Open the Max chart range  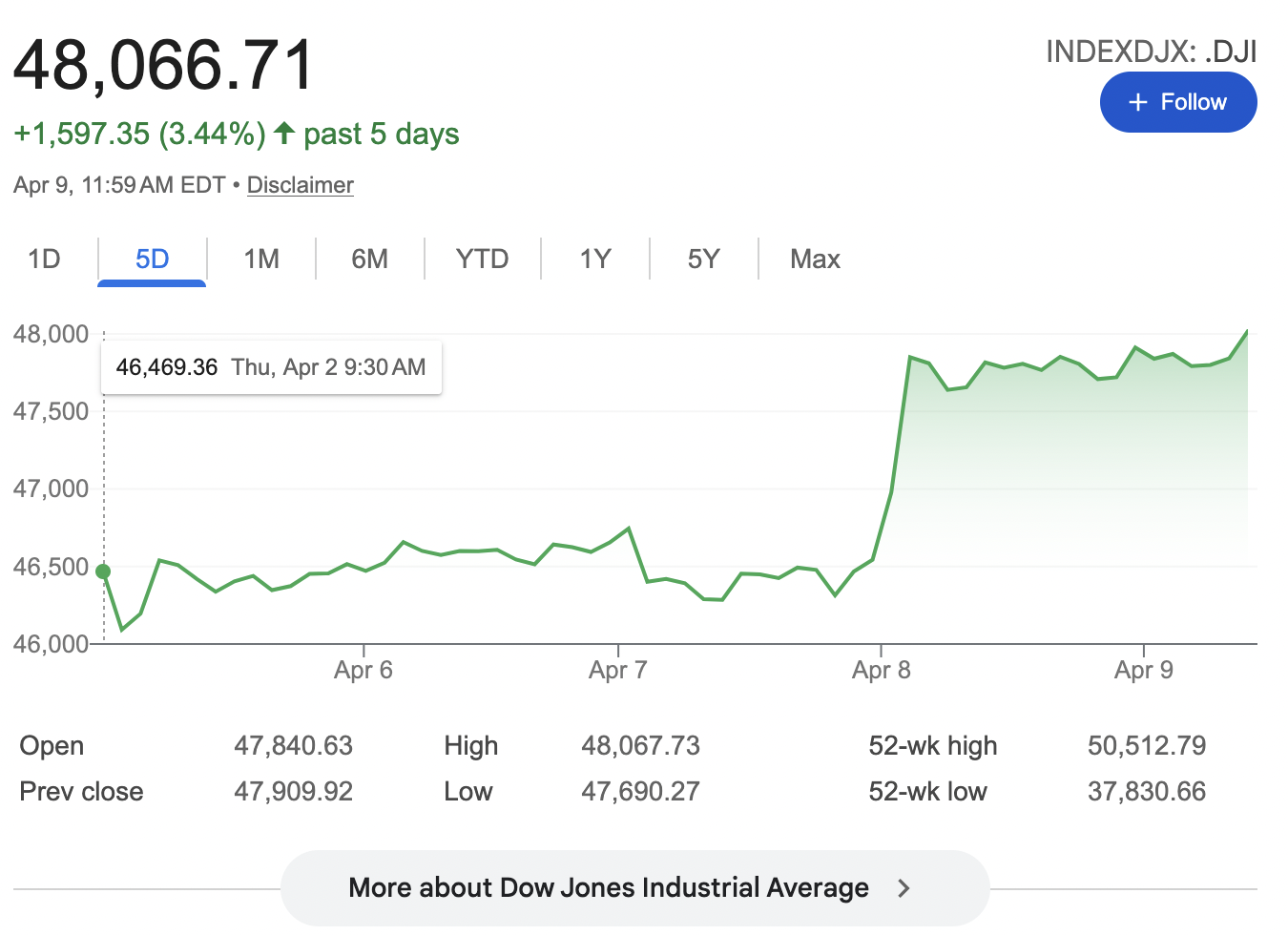(815, 259)
